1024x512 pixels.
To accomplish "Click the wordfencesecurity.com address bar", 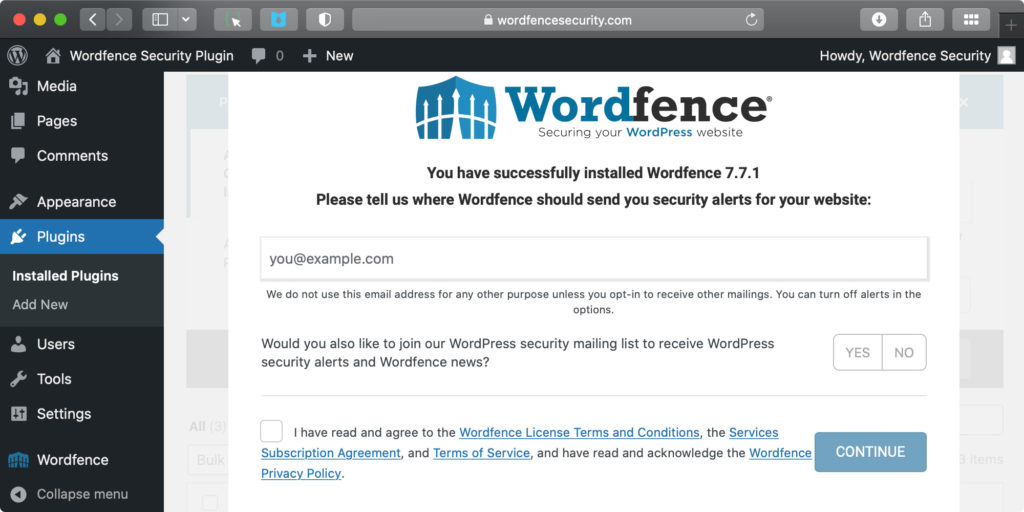I will 558,20.
